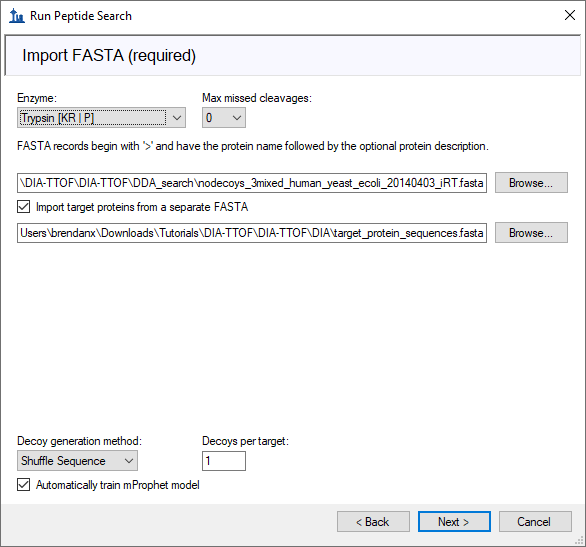Open the Decoy generation method dropdown
The width and height of the screenshot is (586, 547).
(x=77, y=461)
